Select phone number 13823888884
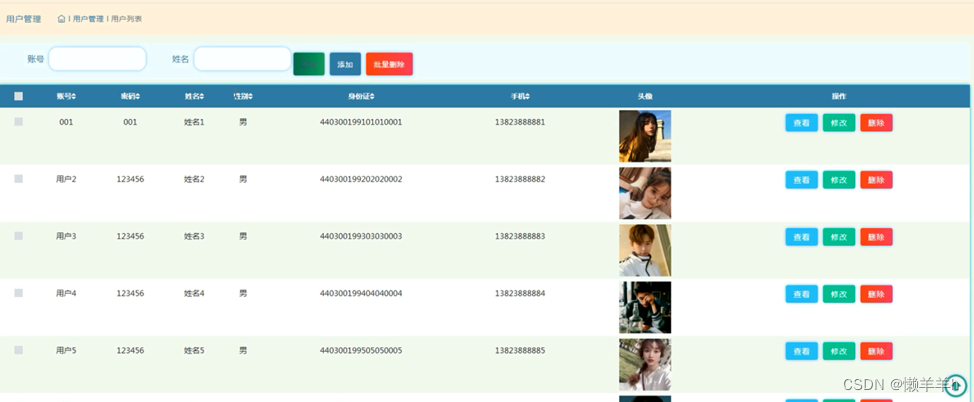Viewport: 974px width, 402px height. 520,293
